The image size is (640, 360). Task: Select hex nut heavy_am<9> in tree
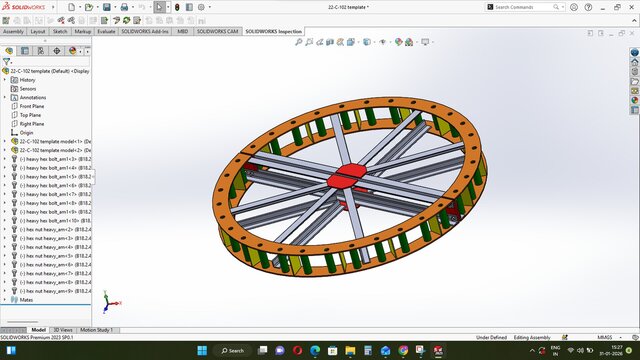pos(51,291)
